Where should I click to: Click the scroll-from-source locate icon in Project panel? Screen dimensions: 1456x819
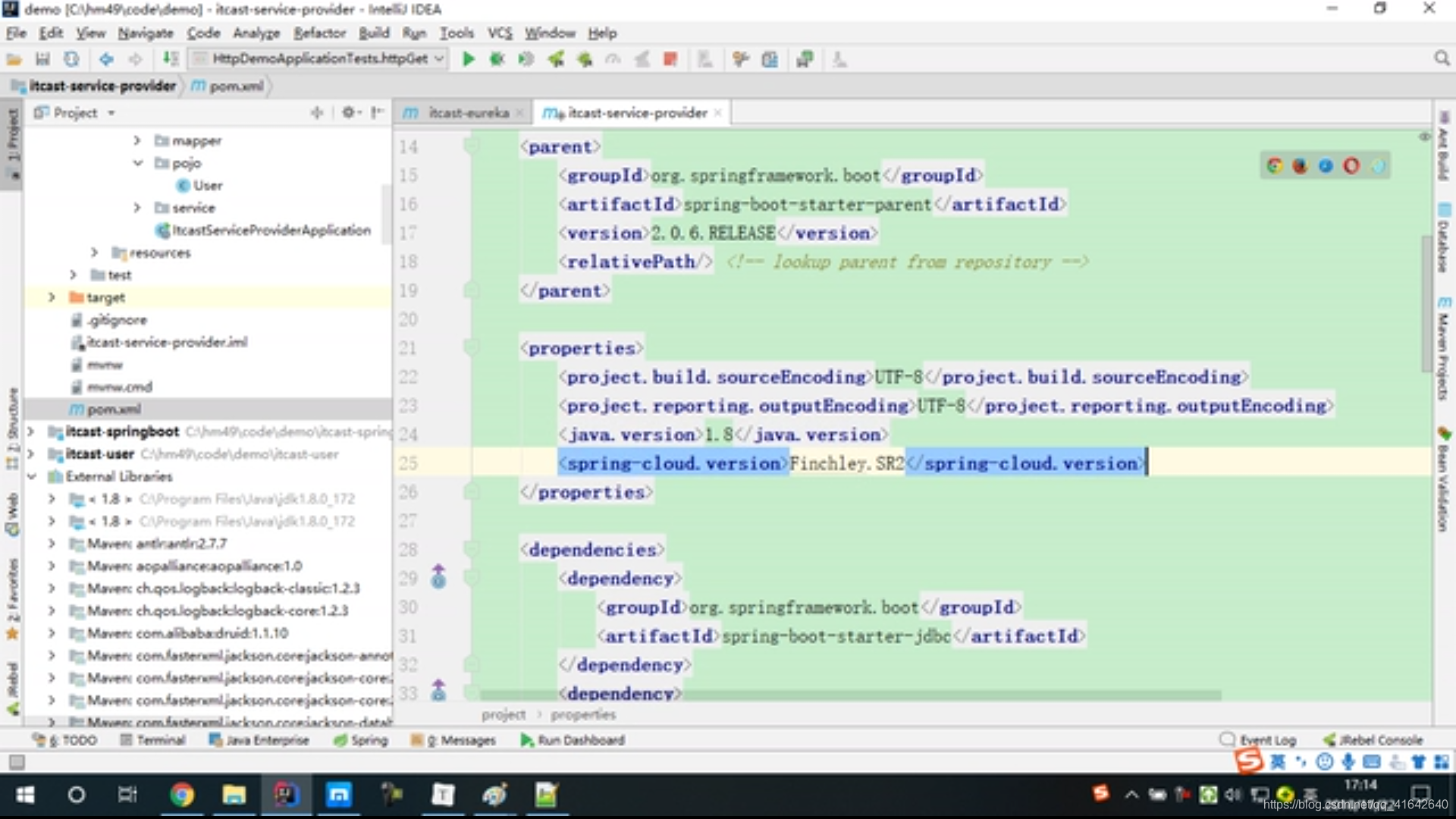tap(316, 113)
